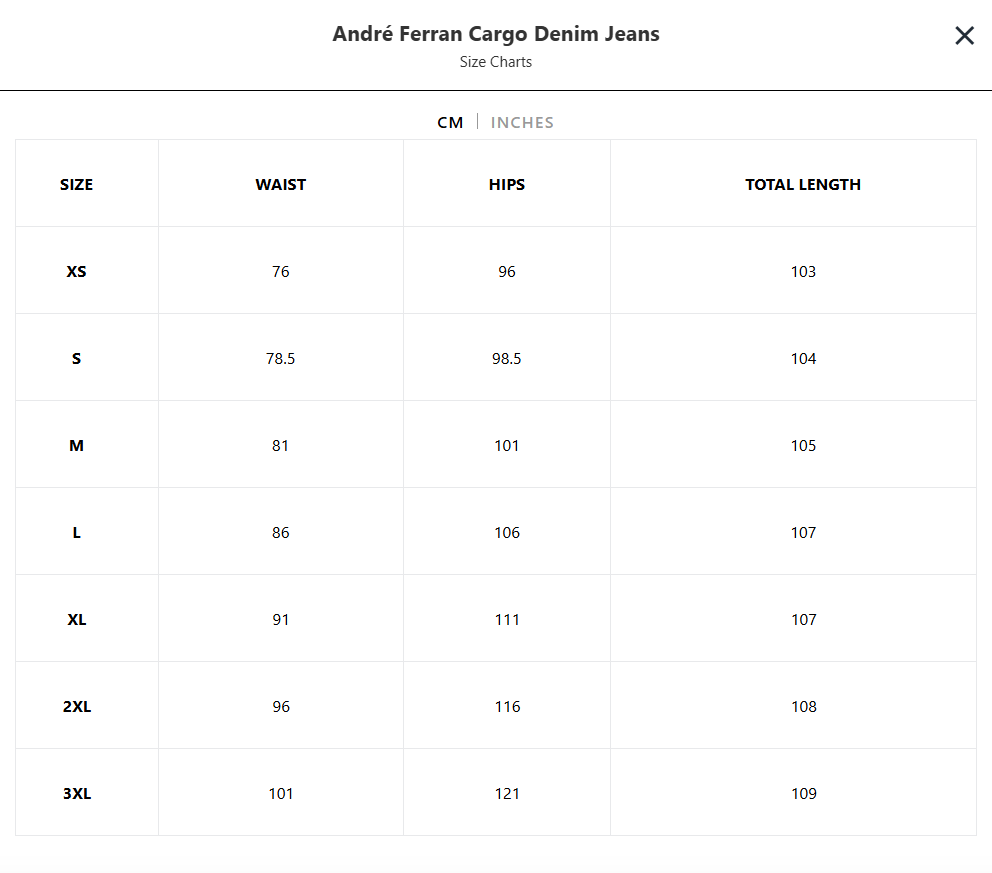
Task: Switch measurements to INCHES
Action: (522, 123)
